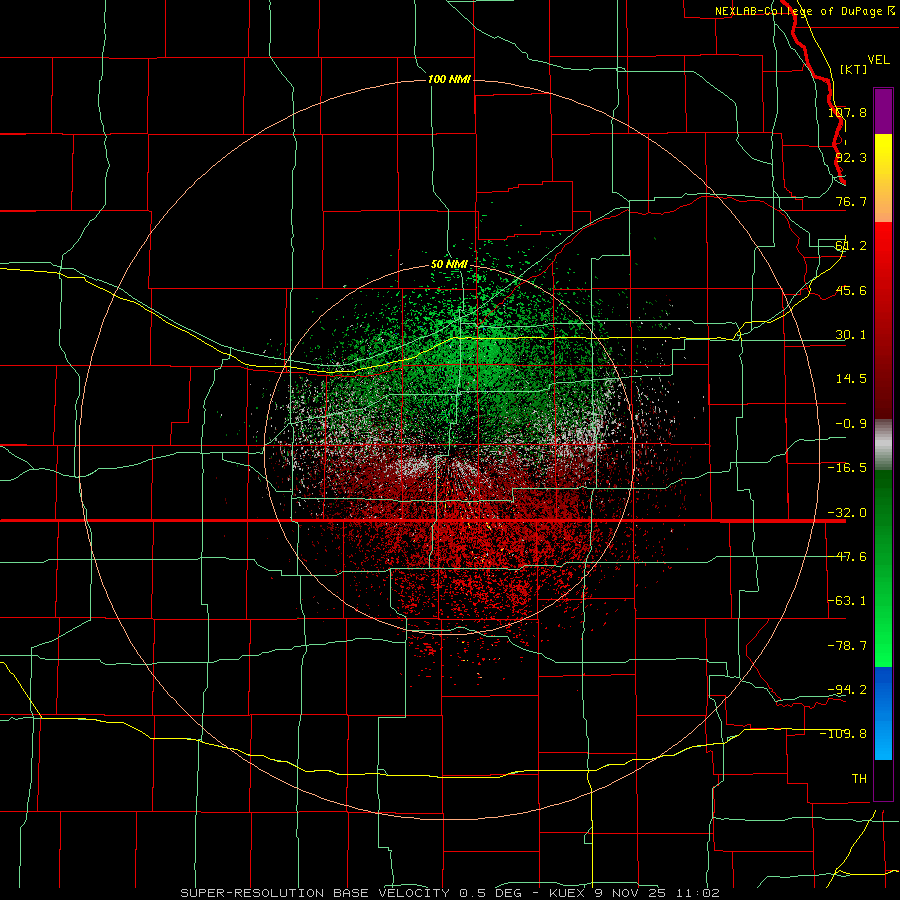This screenshot has height=900, width=900.
Task: Click the -47.6 velocity scale value
Action: 847,557
